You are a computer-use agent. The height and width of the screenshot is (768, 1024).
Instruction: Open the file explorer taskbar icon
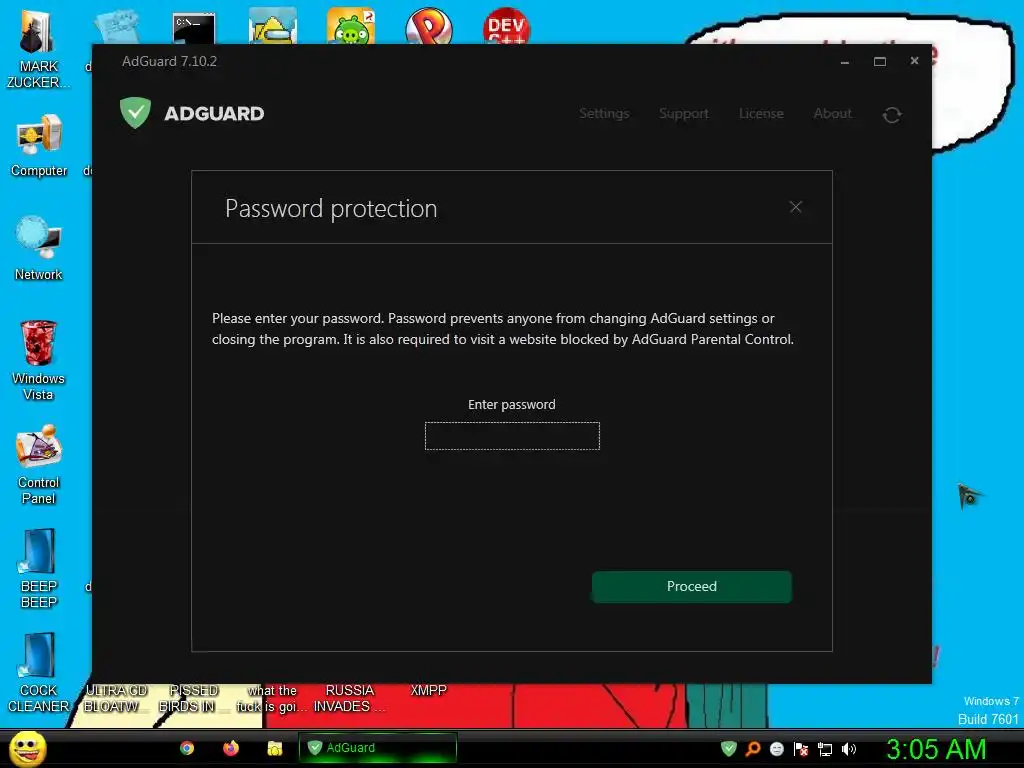275,748
